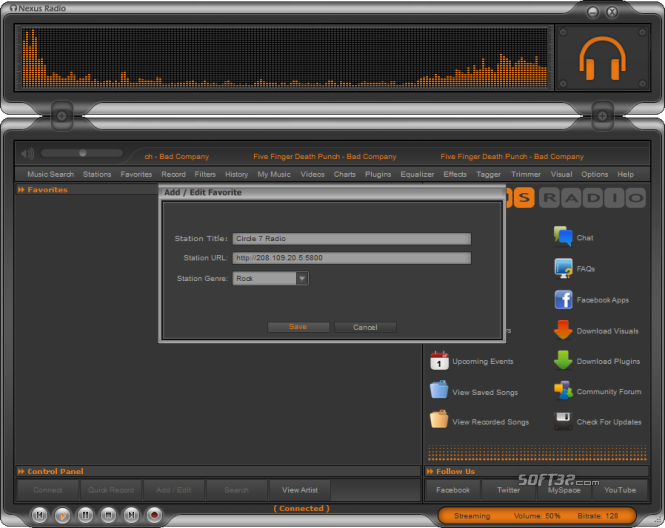Image resolution: width=665 pixels, height=528 pixels.
Task: Click the View Artist button
Action: [x=300, y=490]
